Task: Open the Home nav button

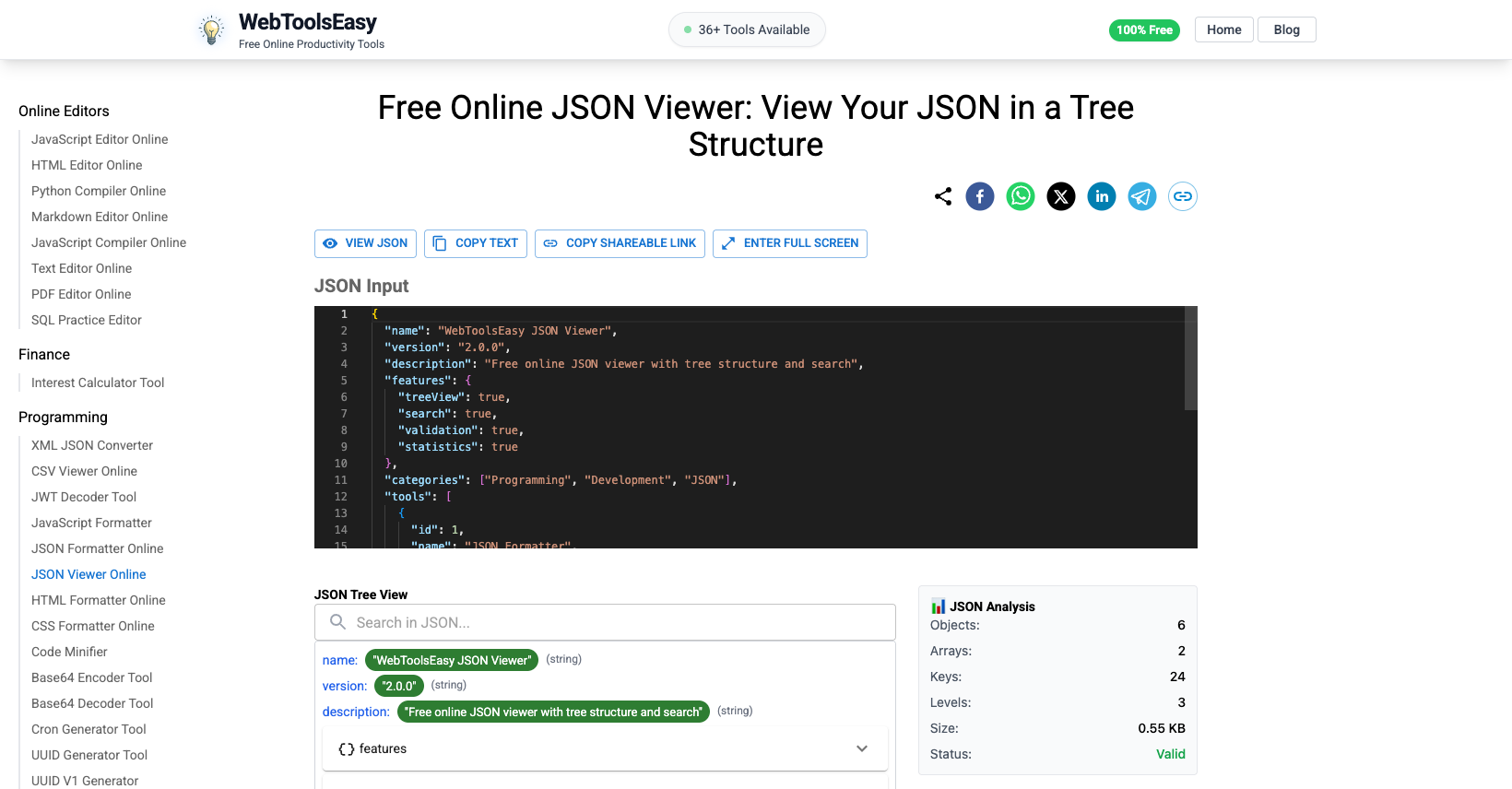Action: pos(1224,29)
